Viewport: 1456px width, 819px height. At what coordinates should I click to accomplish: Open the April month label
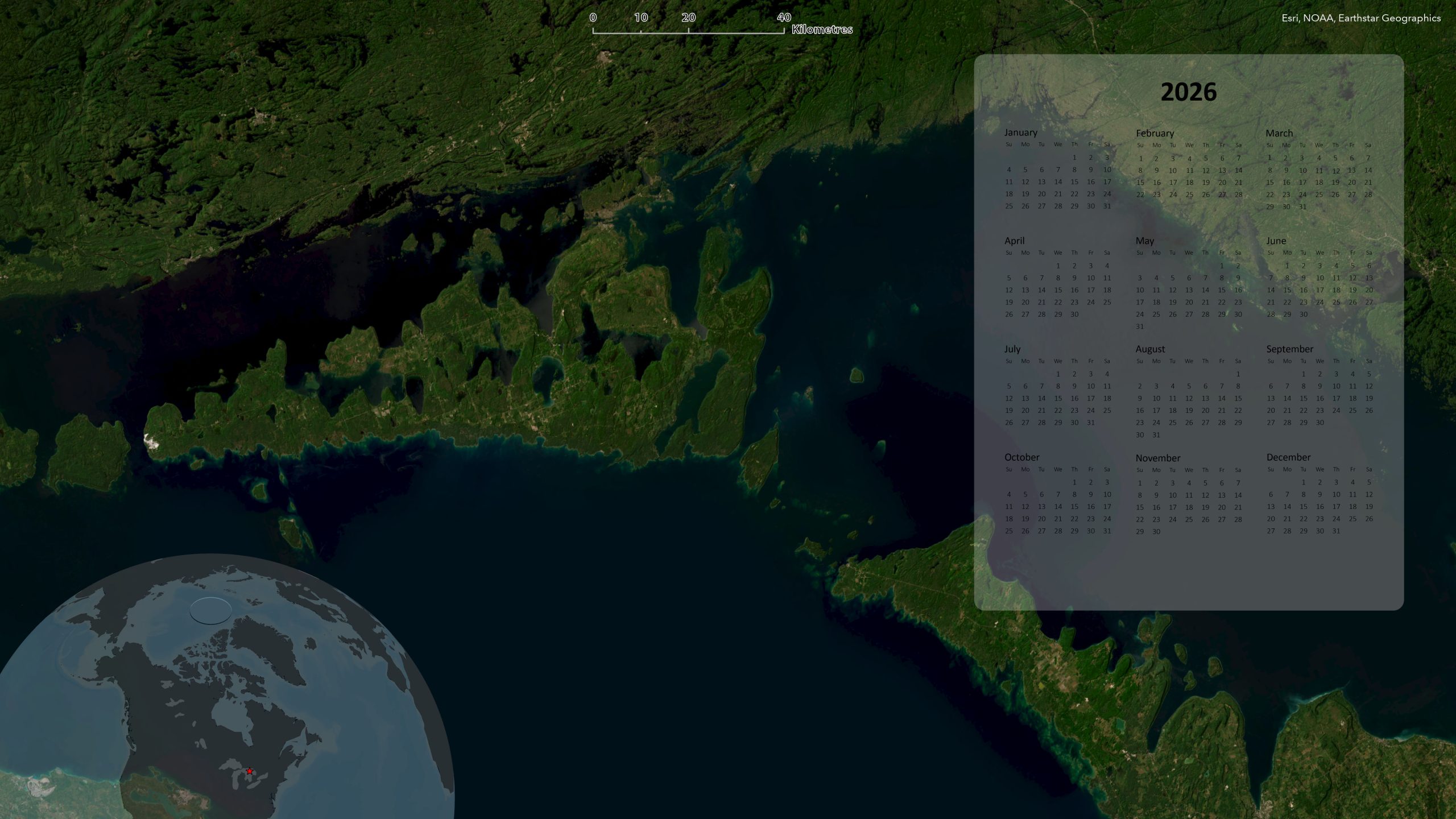pos(1014,241)
